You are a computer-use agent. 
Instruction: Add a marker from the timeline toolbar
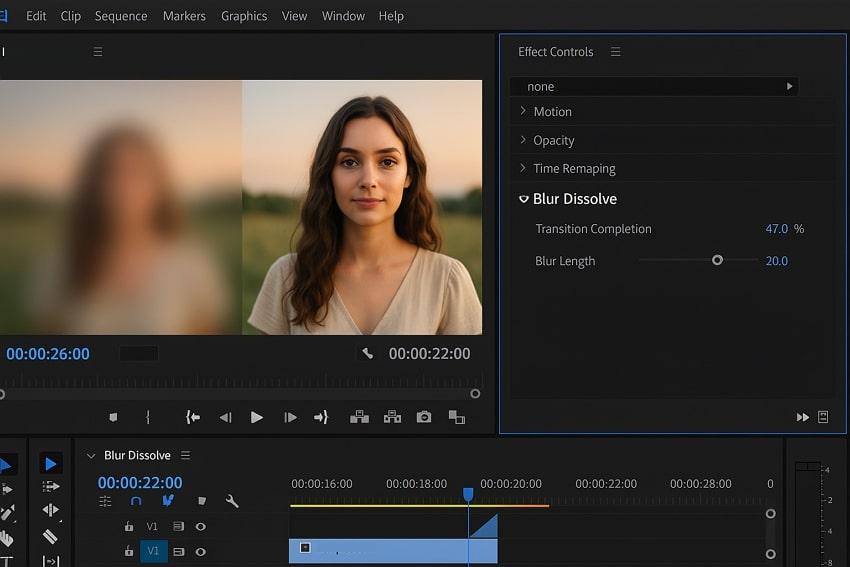tap(202, 501)
